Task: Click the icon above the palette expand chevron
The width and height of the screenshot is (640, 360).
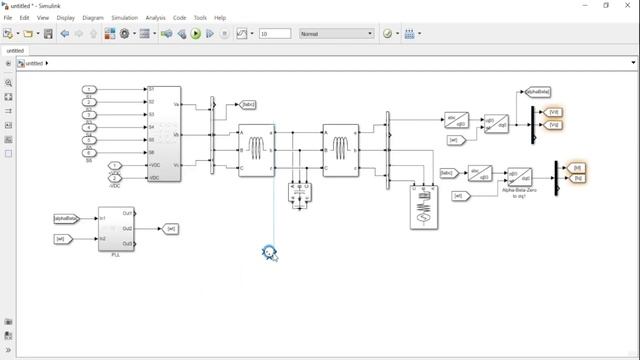Action: 8,336
